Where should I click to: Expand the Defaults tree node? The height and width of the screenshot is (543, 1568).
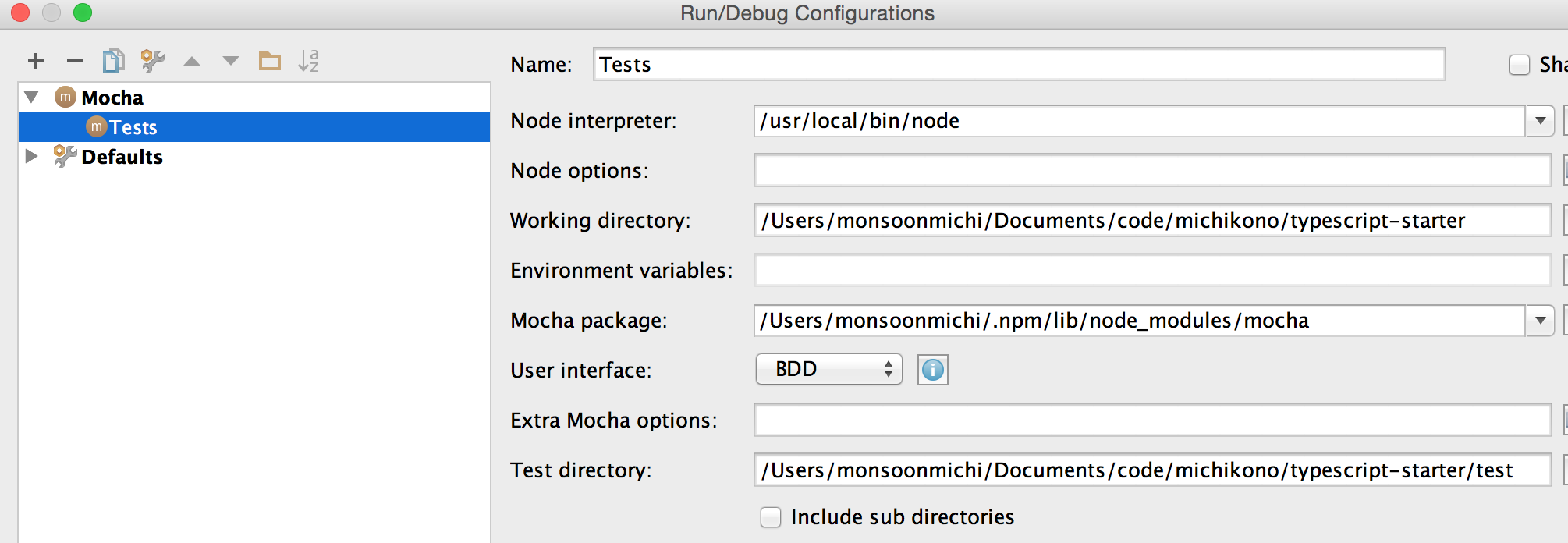click(x=32, y=157)
